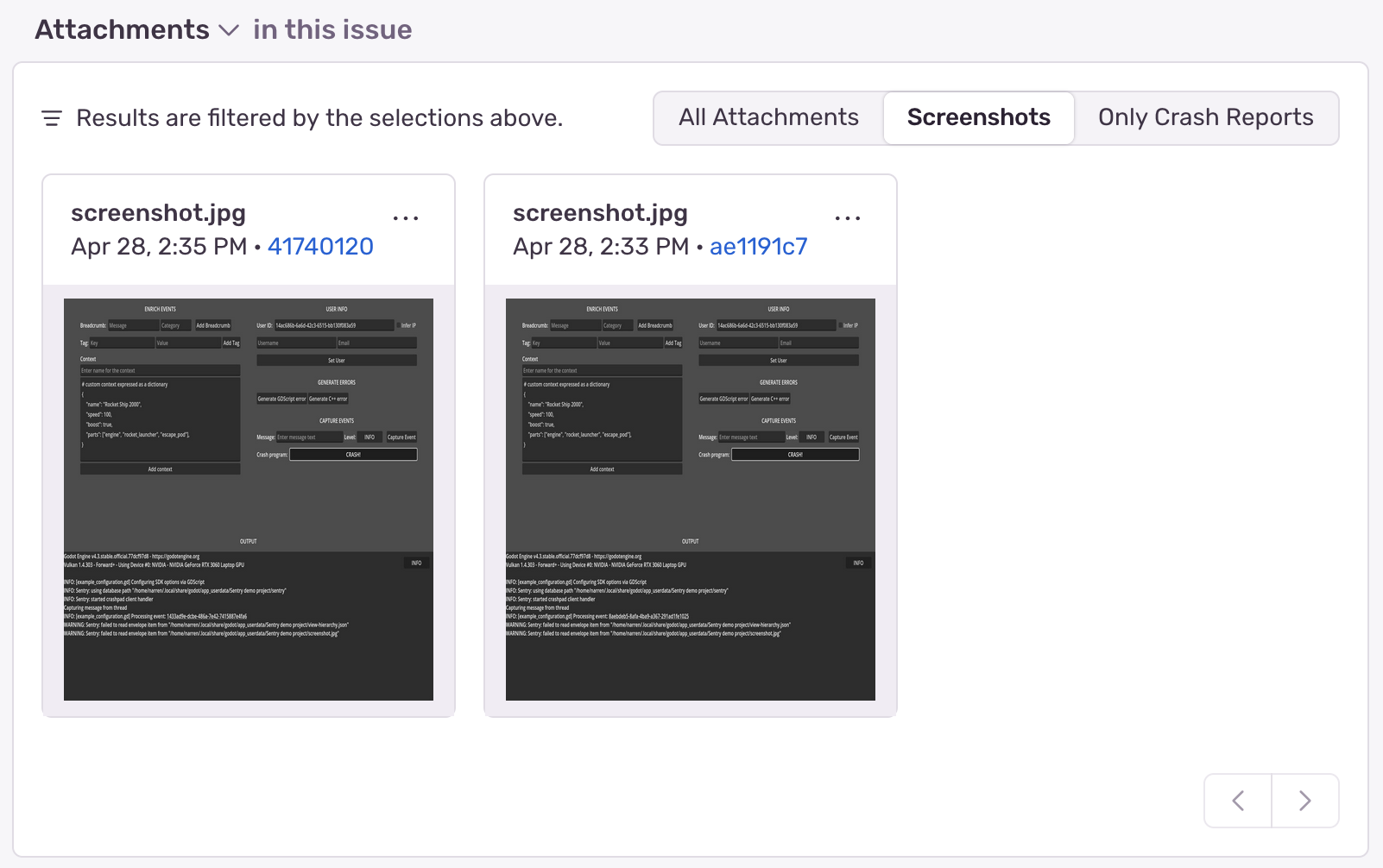This screenshot has height=868, width=1383.
Task: Expand the Attachments dropdown chevron
Action: click(x=228, y=30)
